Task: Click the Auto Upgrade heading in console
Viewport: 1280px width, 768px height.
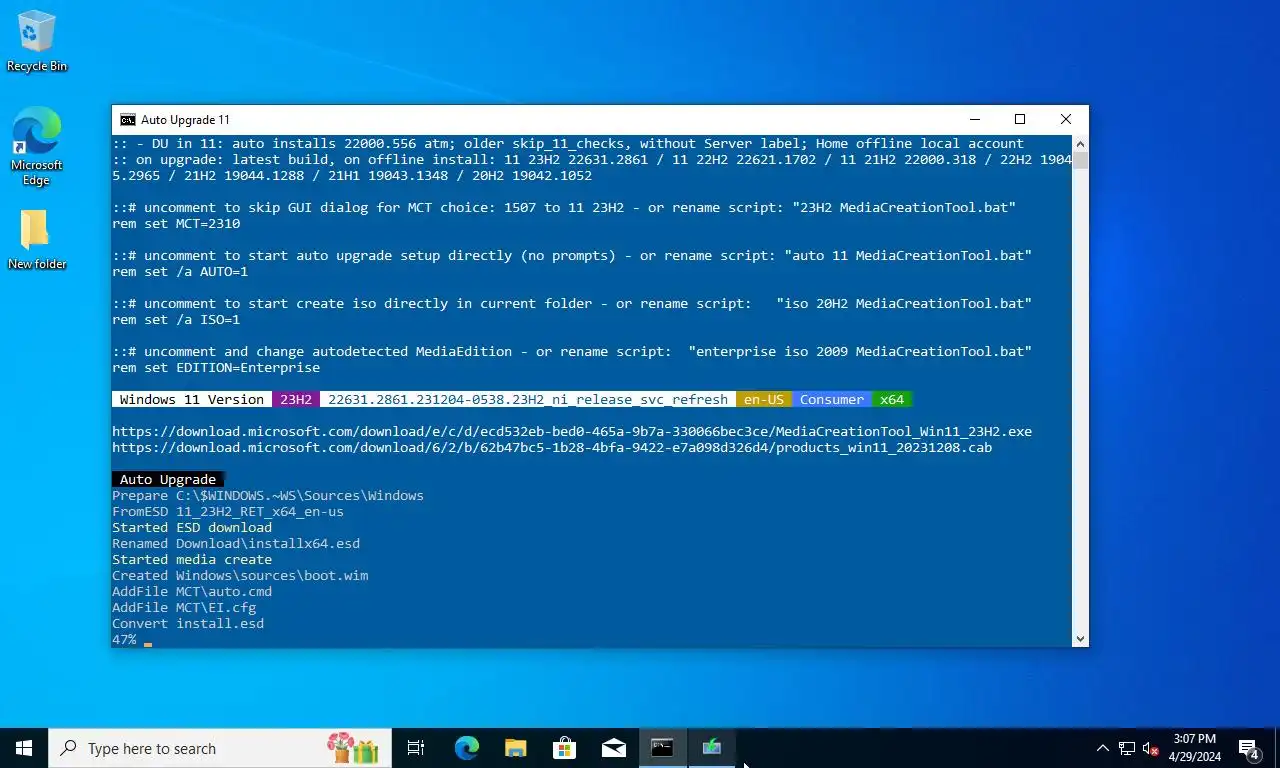Action: point(168,479)
